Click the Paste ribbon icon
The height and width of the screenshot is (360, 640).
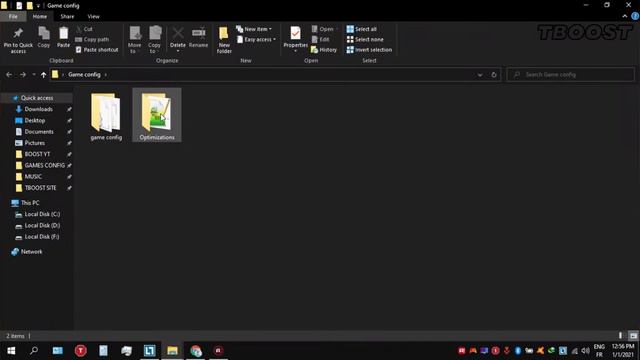coord(63,38)
